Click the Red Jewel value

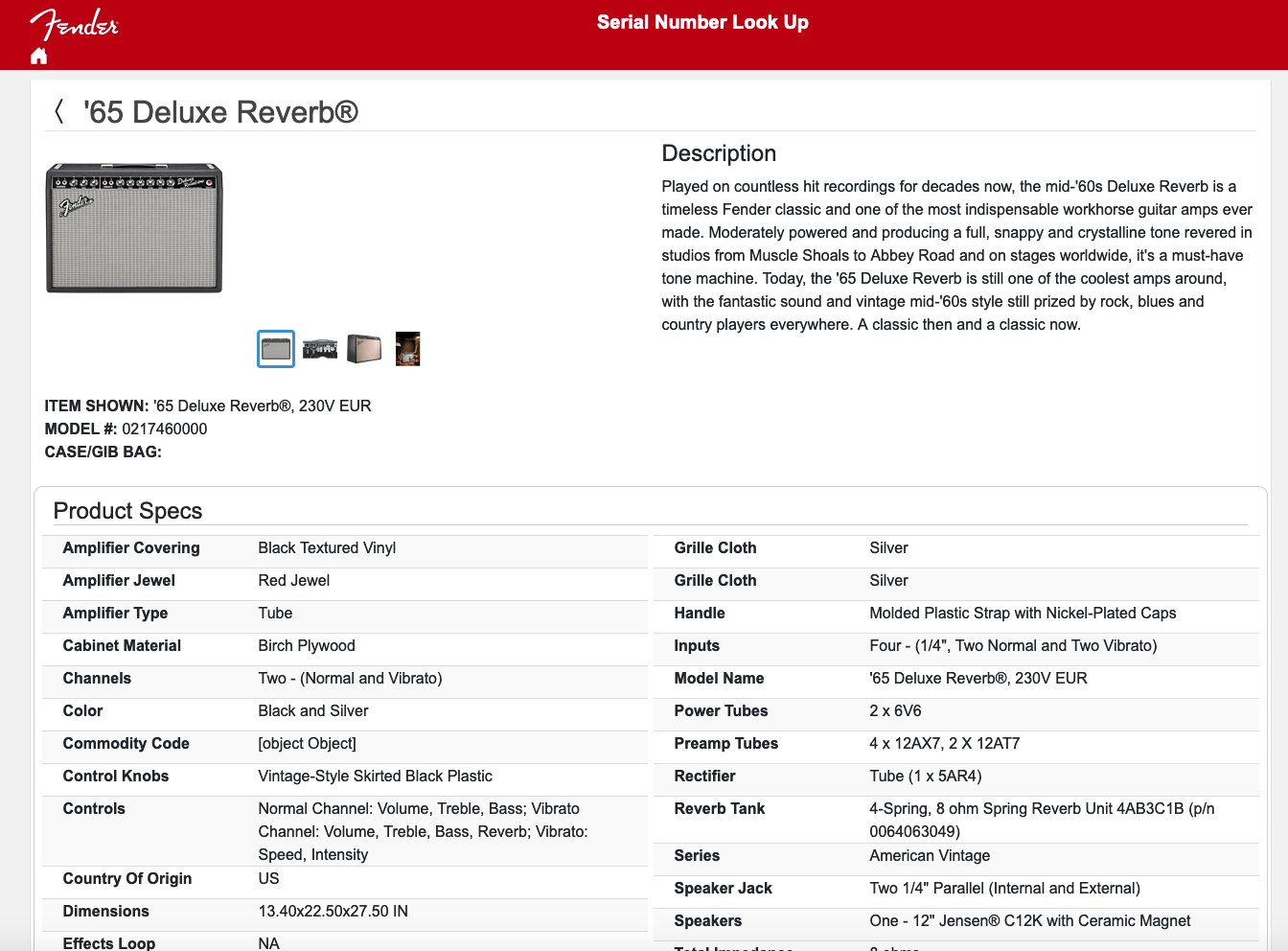pyautogui.click(x=294, y=580)
